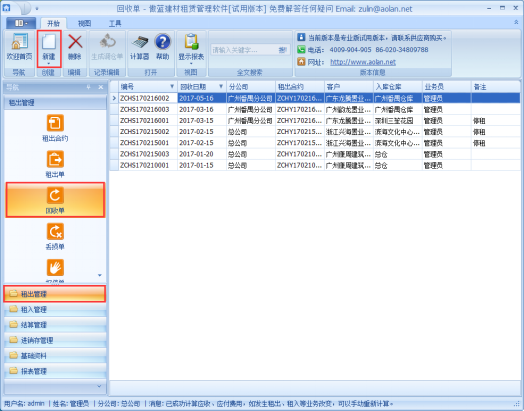The height and width of the screenshot is (411, 524).
Task: Select row ZCHS170216003
Action: pyautogui.click(x=315, y=109)
